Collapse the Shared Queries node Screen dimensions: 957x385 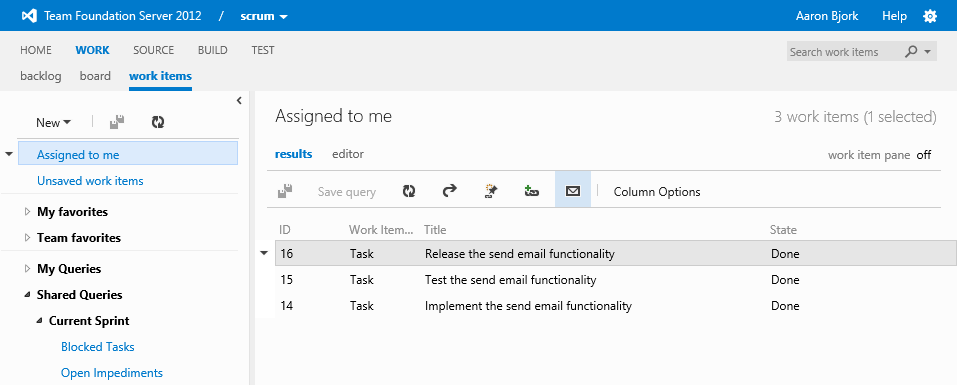coord(27,295)
